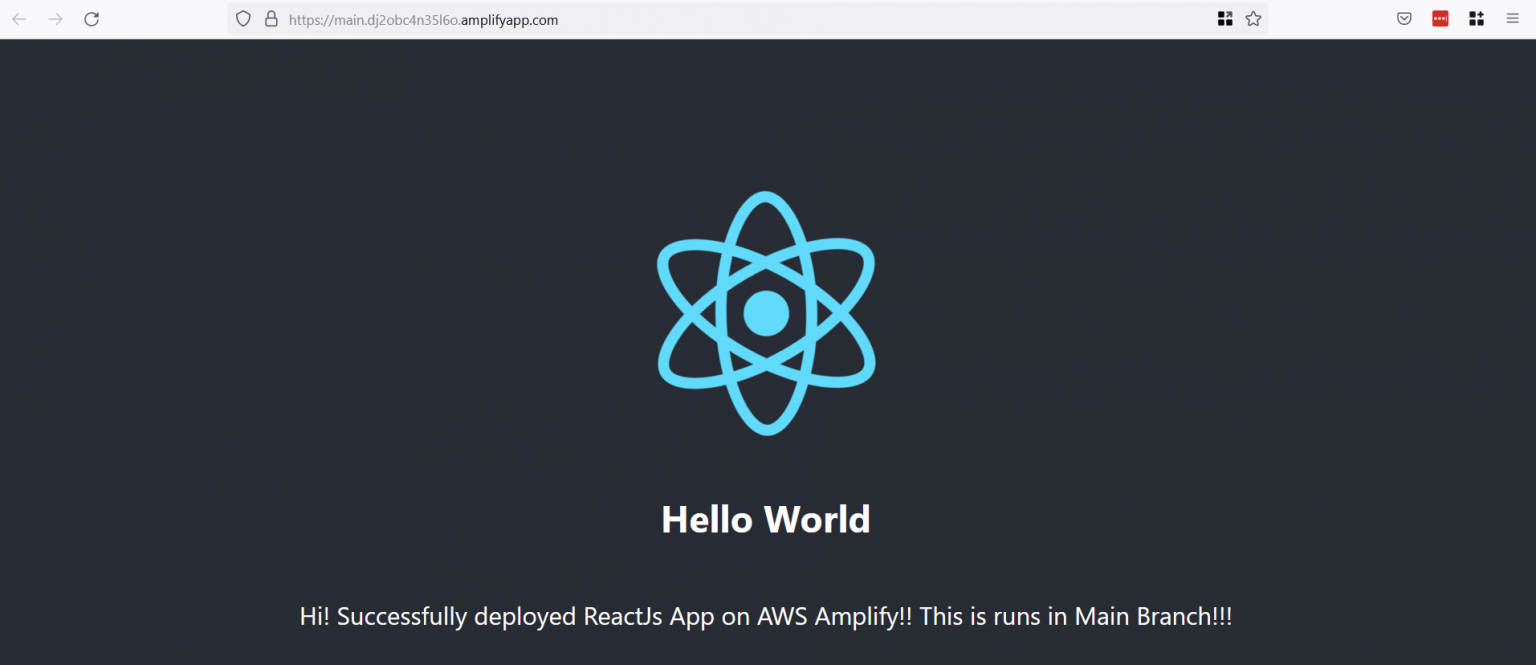The image size is (1536, 665).
Task: Save this page to Pocket
Action: tap(1403, 18)
